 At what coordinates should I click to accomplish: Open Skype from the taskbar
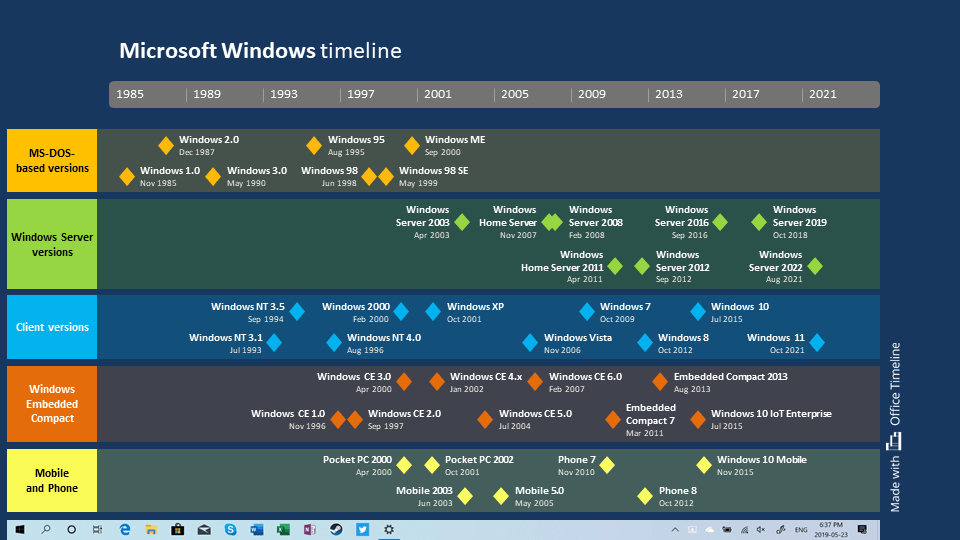tap(231, 529)
